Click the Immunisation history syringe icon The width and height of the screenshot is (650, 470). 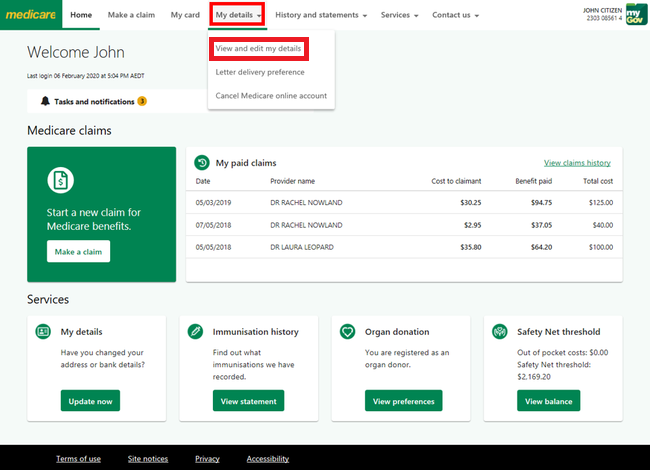[x=195, y=331]
